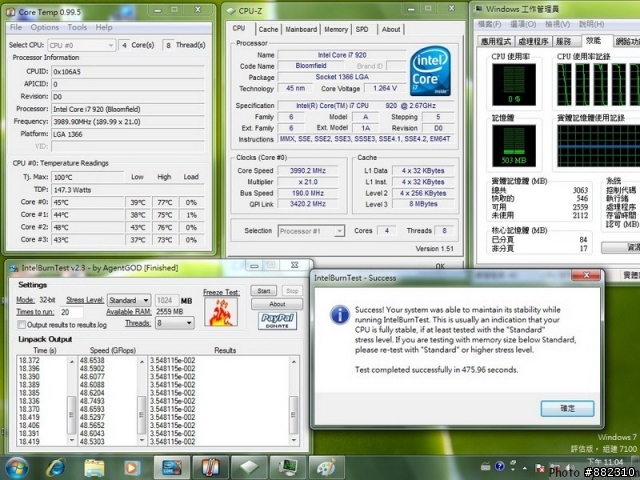The image size is (640, 480).
Task: Open the Threads dropdown in IntelBurnTest
Action: [x=175, y=323]
